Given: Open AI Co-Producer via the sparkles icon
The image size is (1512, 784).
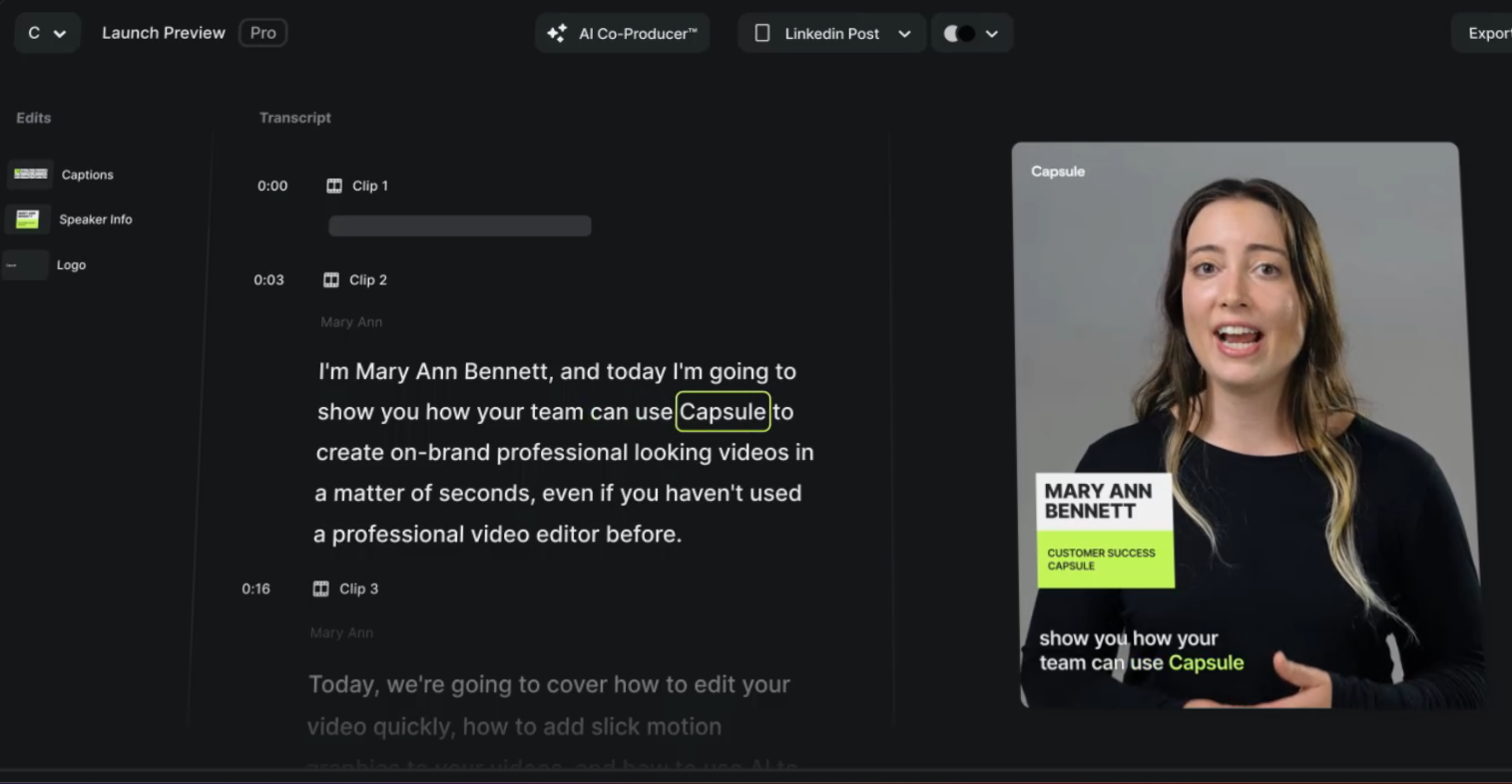Looking at the screenshot, I should 558,33.
